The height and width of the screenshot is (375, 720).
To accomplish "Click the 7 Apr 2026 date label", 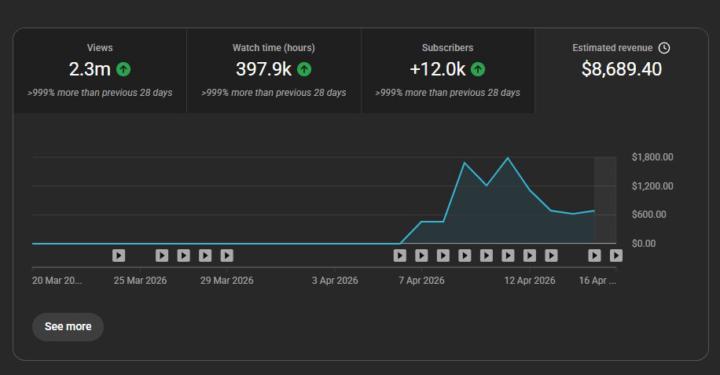I will pyautogui.click(x=422, y=280).
